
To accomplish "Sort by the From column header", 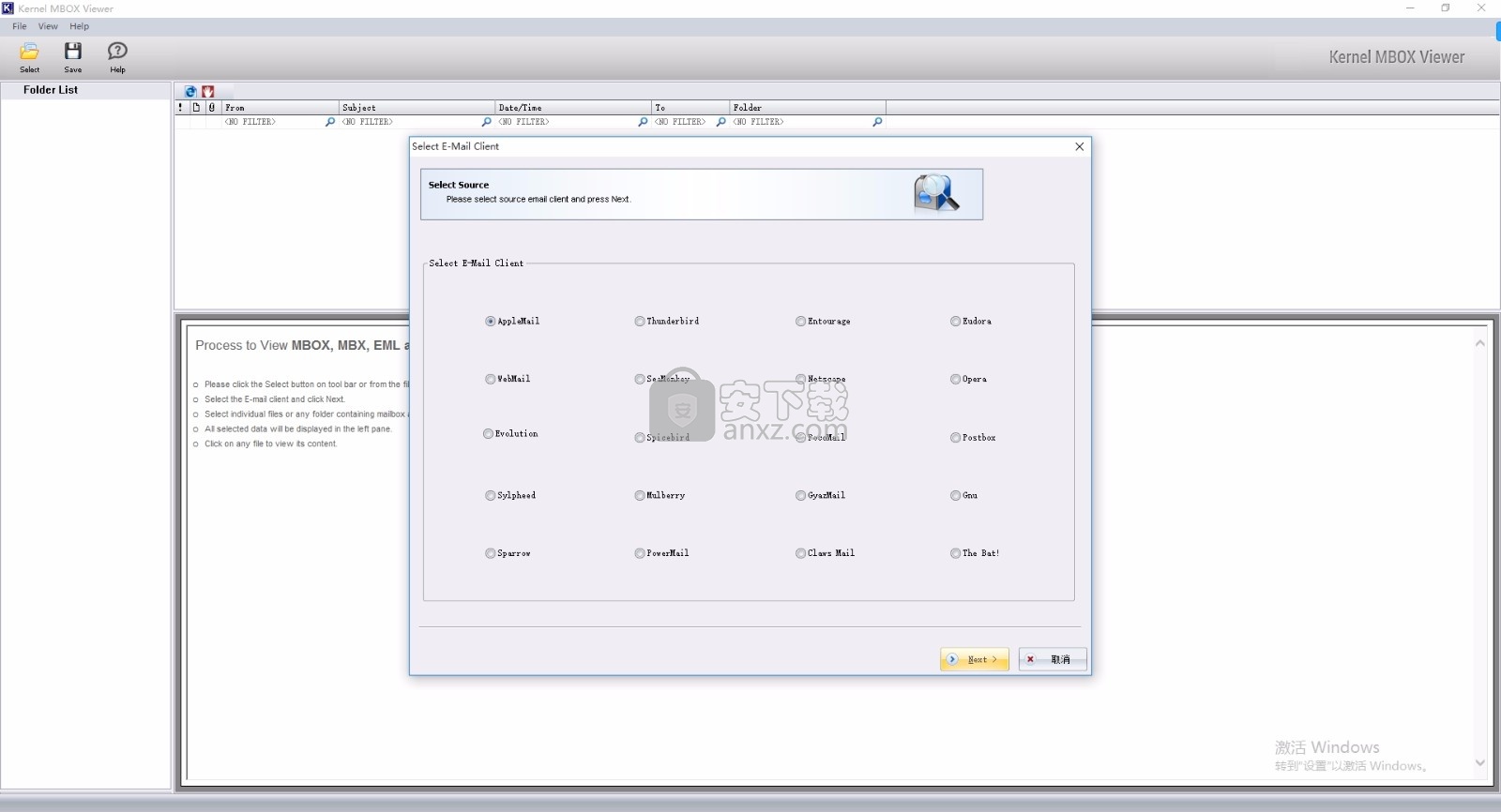I will pos(280,108).
